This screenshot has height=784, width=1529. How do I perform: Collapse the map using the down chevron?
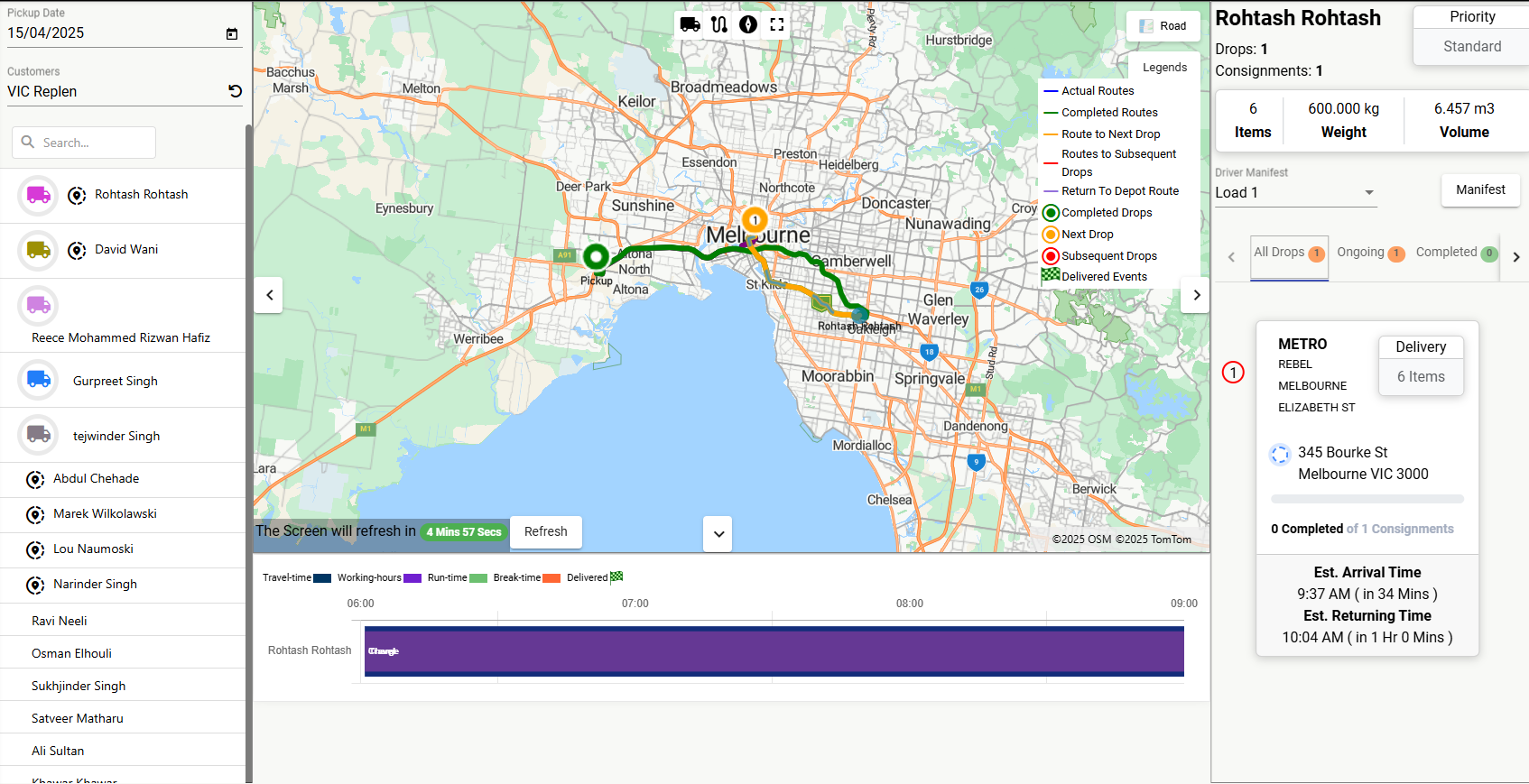coord(718,534)
